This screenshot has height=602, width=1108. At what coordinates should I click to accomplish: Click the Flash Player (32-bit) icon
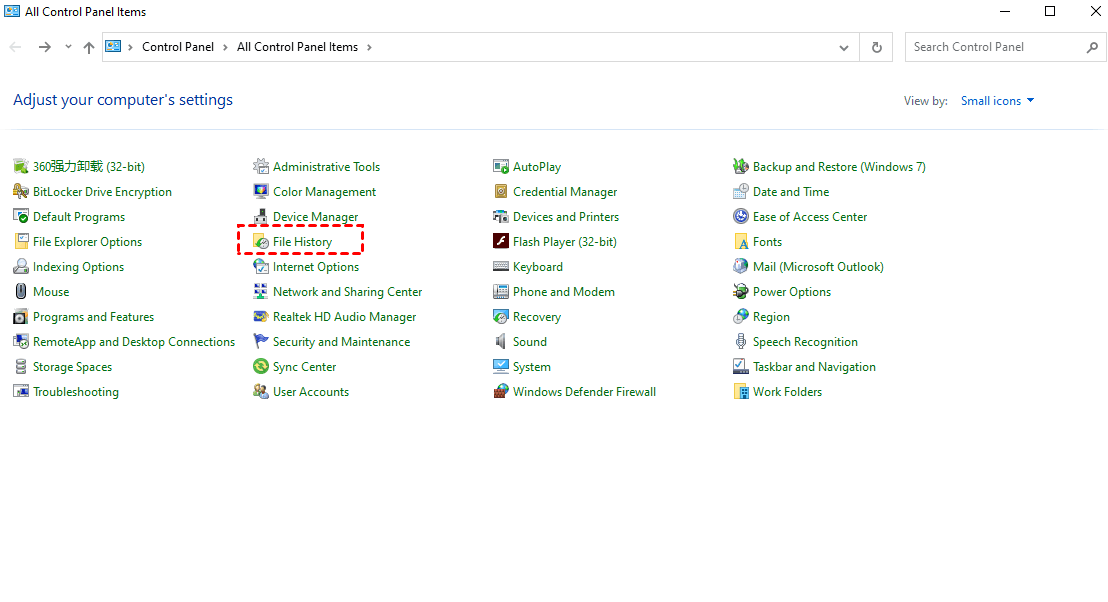pos(501,242)
